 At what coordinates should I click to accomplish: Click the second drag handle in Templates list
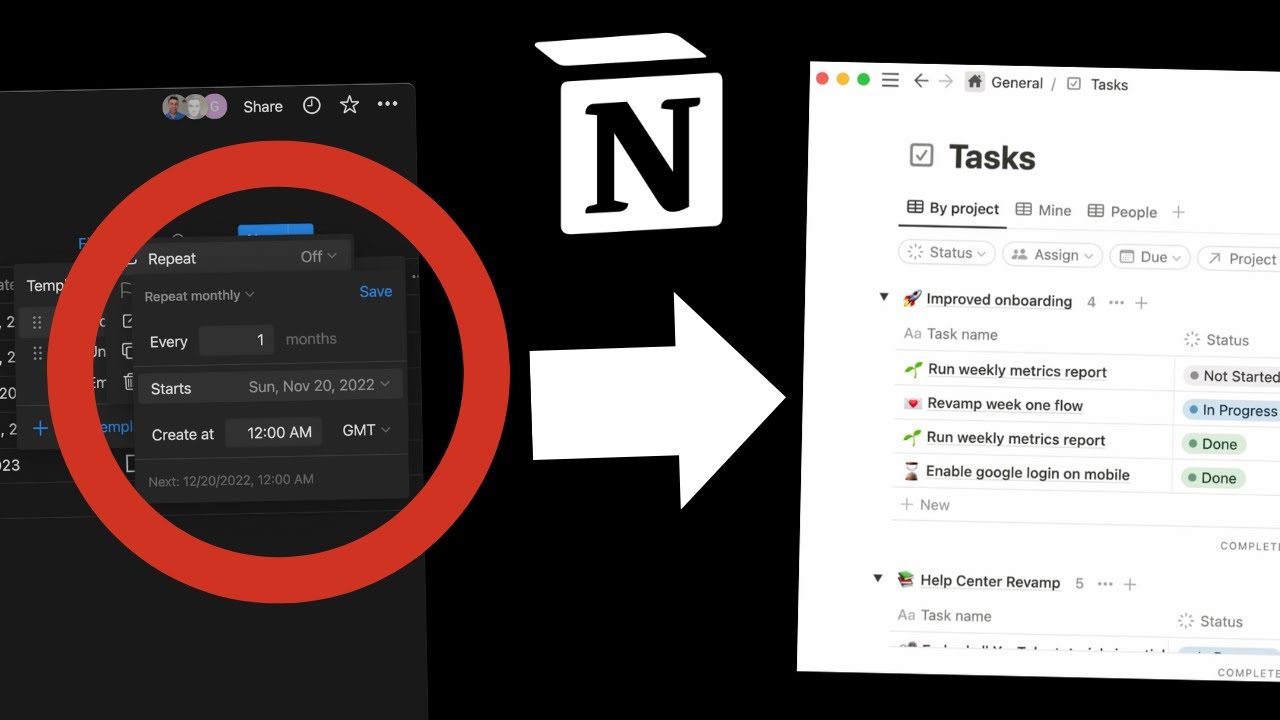[x=37, y=353]
